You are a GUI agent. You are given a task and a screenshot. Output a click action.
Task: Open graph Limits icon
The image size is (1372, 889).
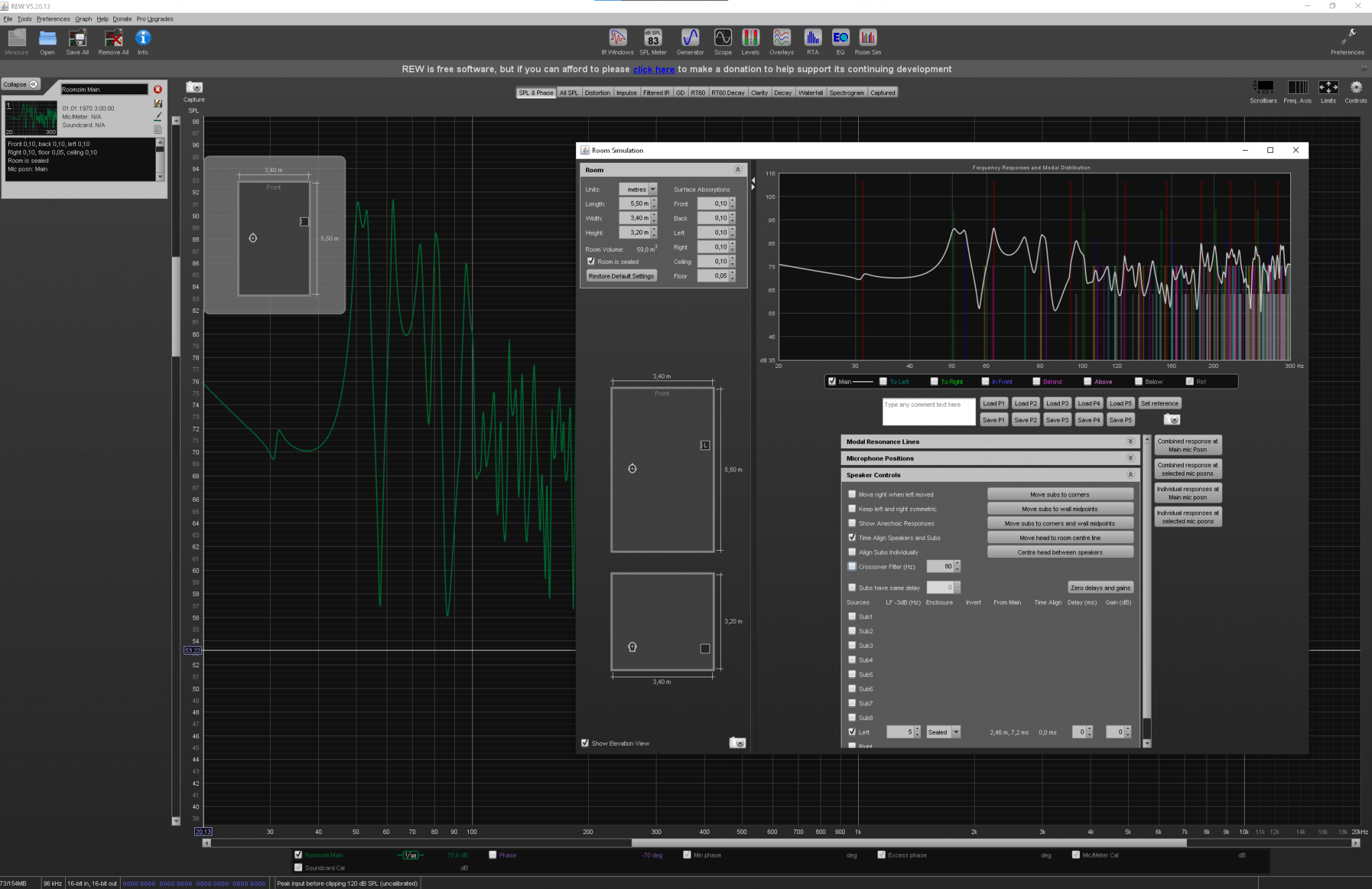click(x=1328, y=91)
